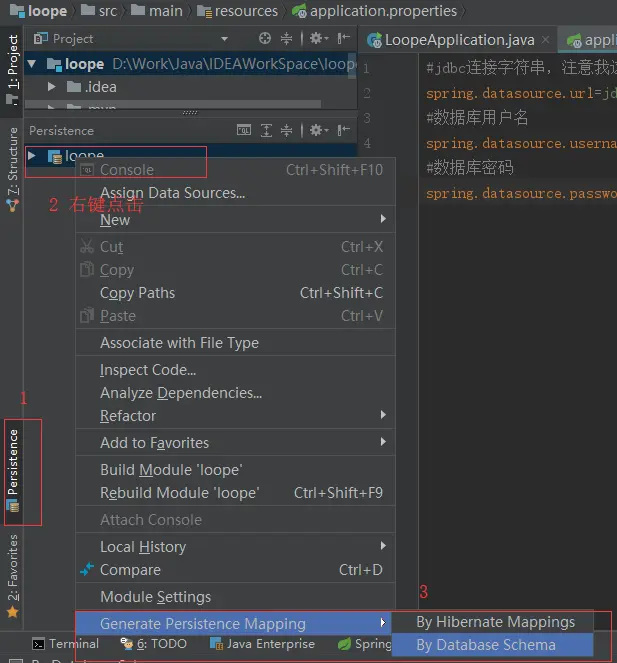Select Build Module 'loope'
This screenshot has height=663, width=617.
tap(236, 470)
